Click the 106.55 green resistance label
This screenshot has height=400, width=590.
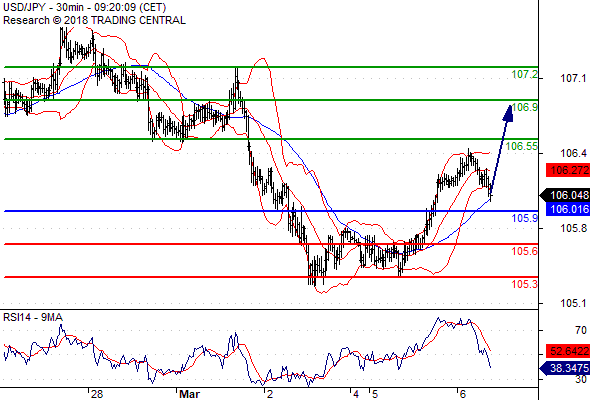pyautogui.click(x=522, y=146)
